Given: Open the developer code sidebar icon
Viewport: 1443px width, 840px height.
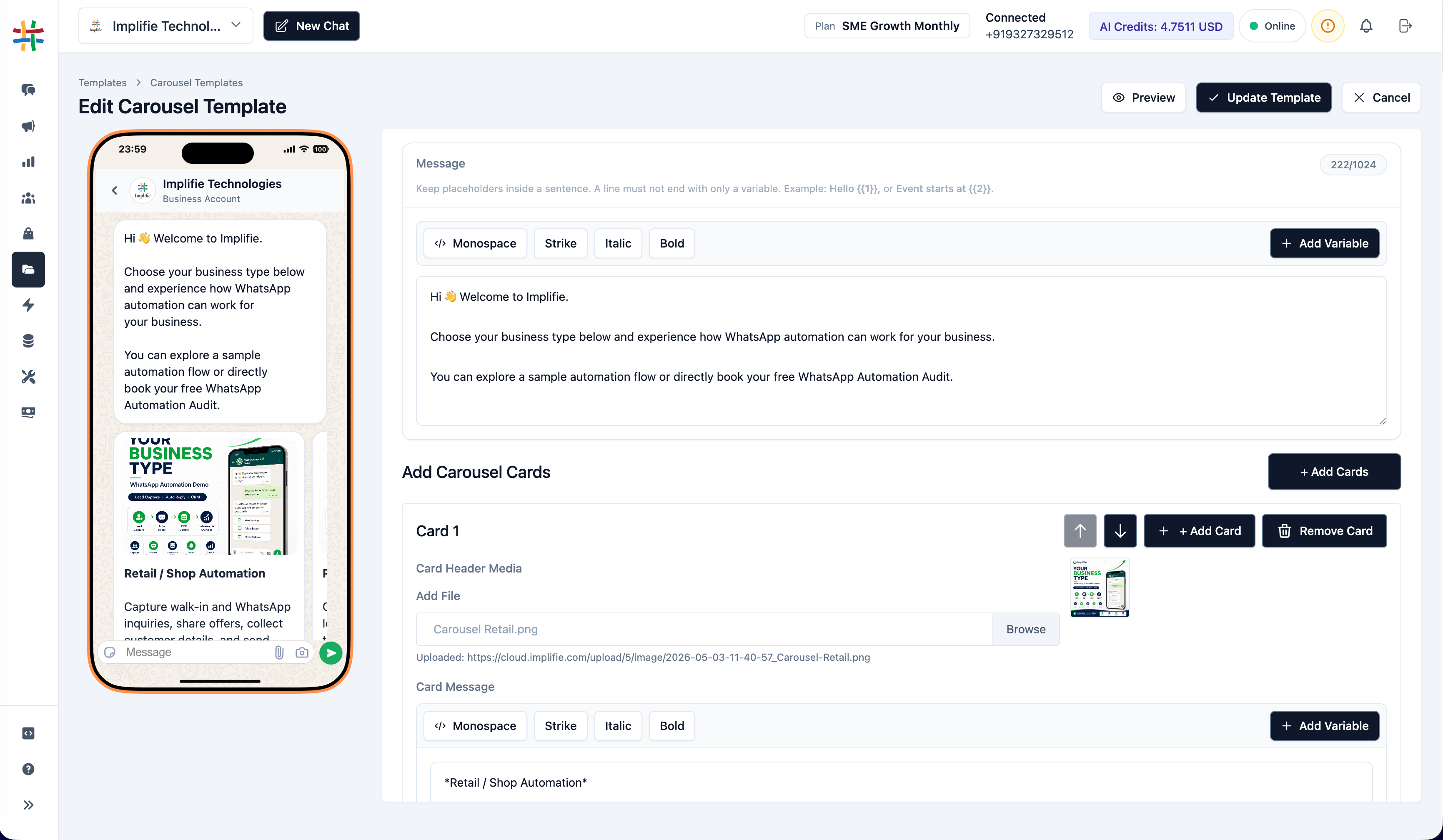Looking at the screenshot, I should click(28, 733).
